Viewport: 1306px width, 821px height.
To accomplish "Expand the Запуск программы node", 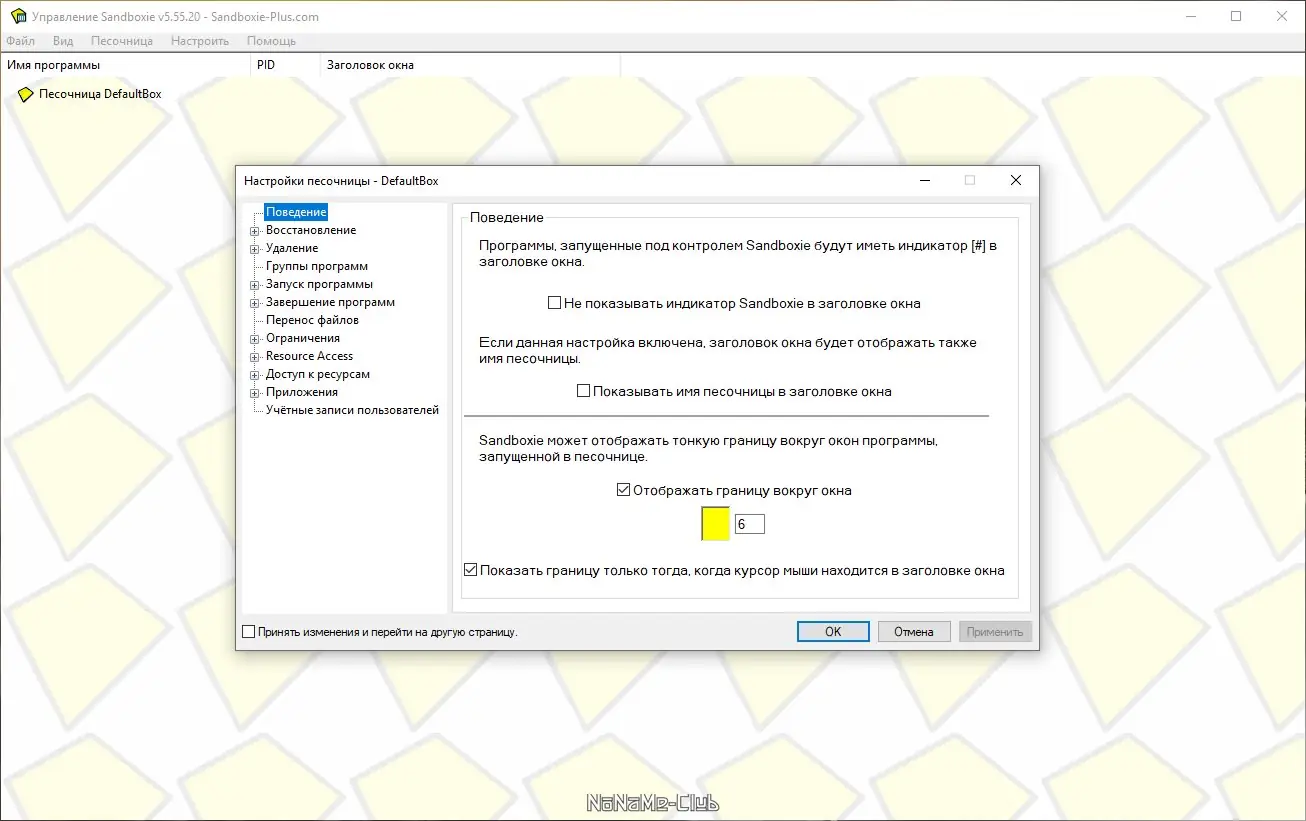I will tap(256, 284).
